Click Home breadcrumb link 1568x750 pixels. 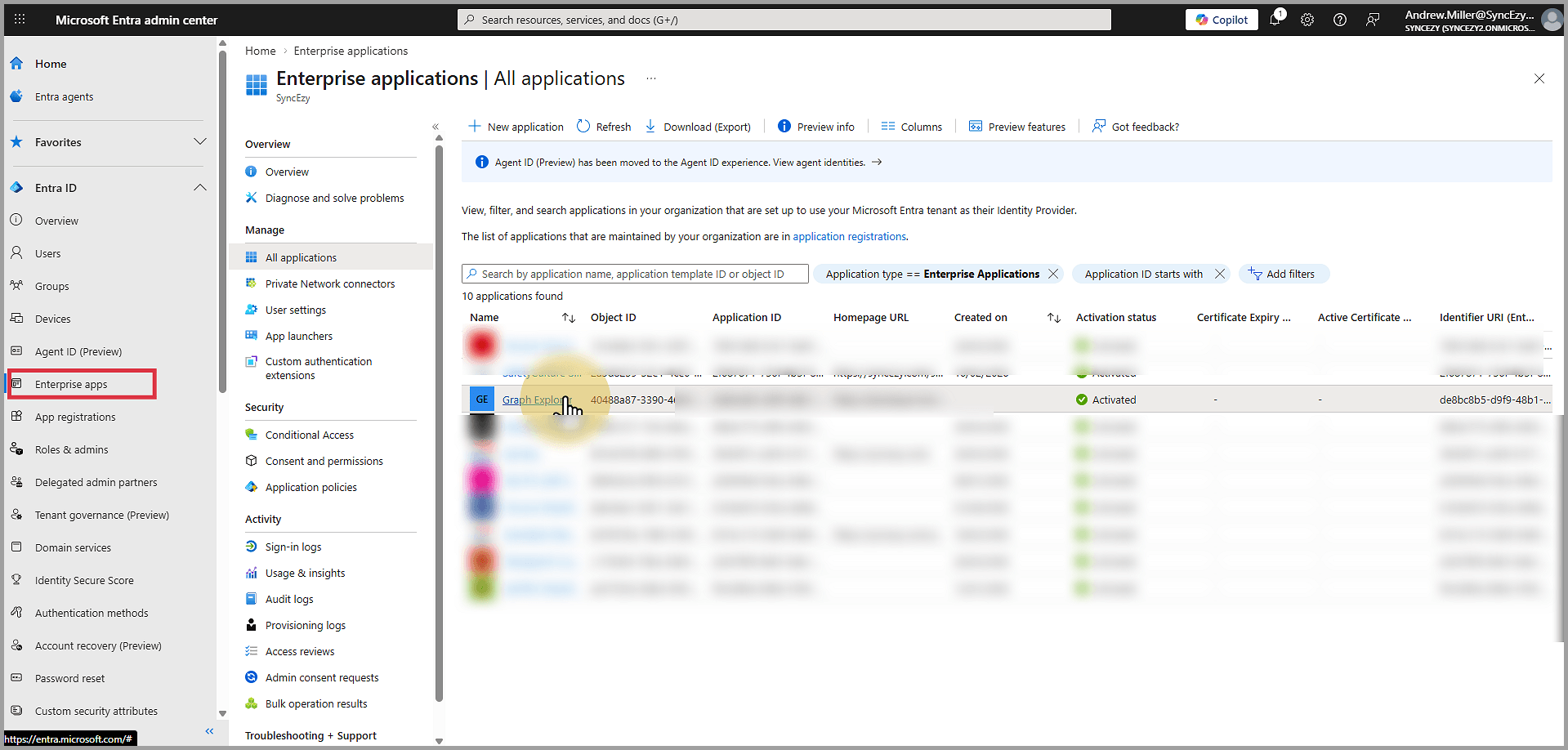coord(260,51)
